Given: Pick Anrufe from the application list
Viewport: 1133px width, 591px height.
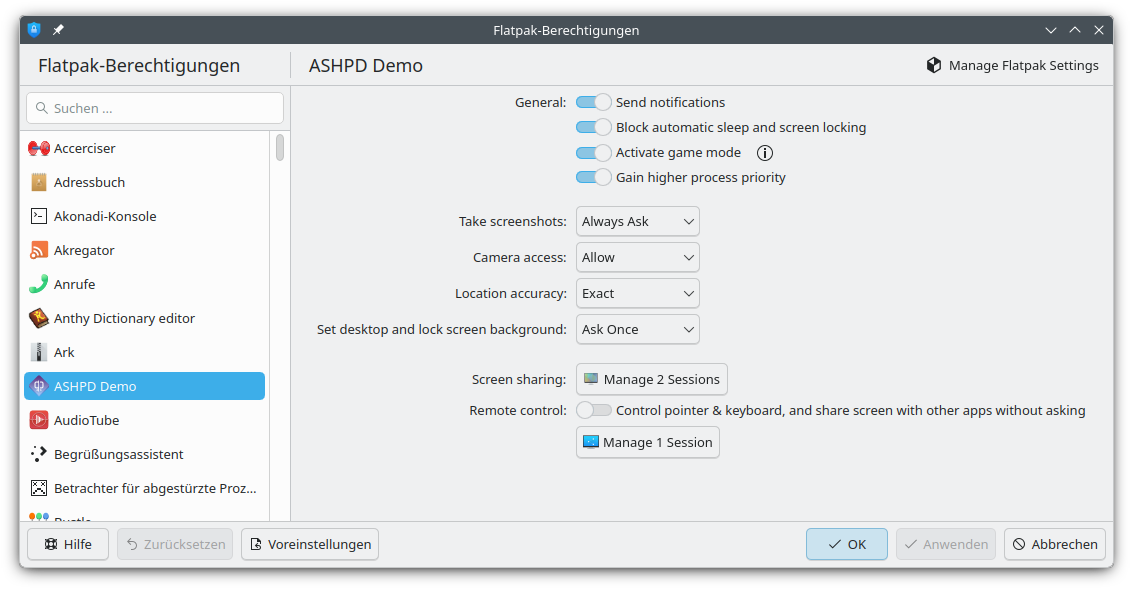Looking at the screenshot, I should [x=145, y=284].
